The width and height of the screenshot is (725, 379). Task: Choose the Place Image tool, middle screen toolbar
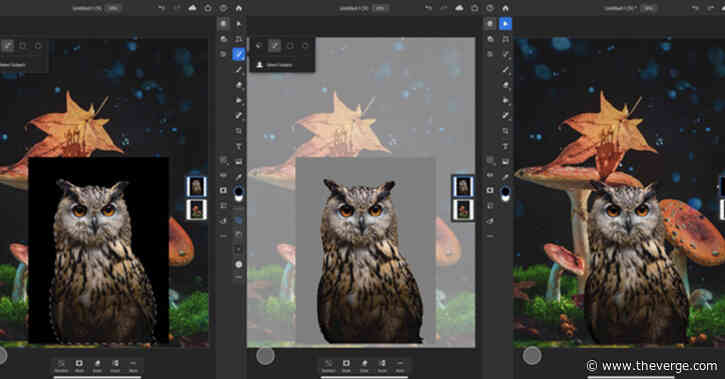(239, 162)
